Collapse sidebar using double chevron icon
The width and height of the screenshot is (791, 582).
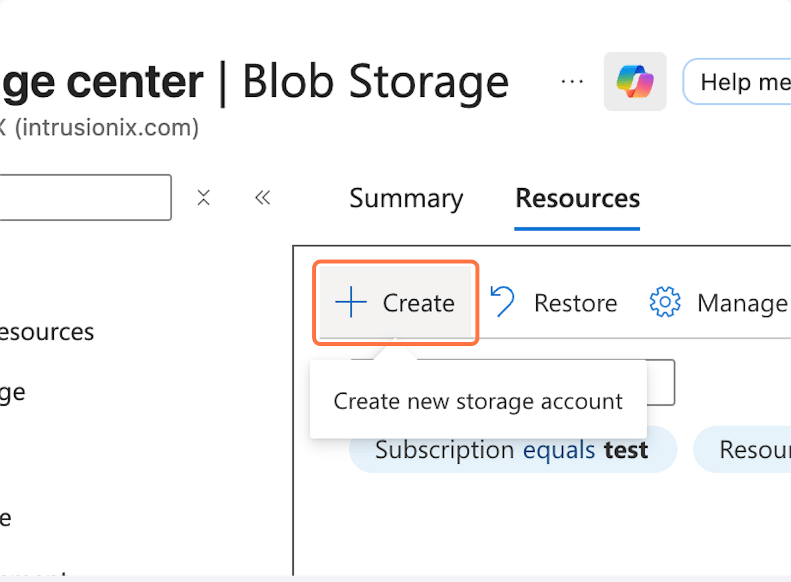tap(263, 198)
